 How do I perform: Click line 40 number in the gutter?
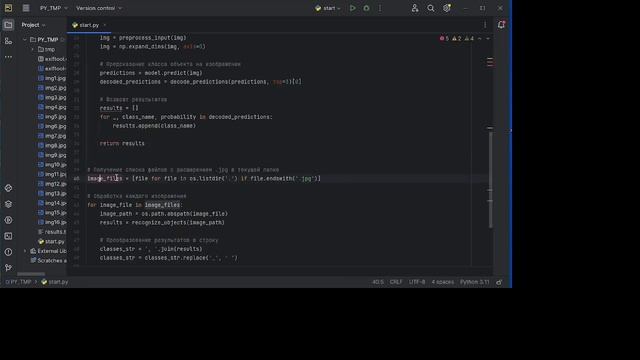[76, 178]
